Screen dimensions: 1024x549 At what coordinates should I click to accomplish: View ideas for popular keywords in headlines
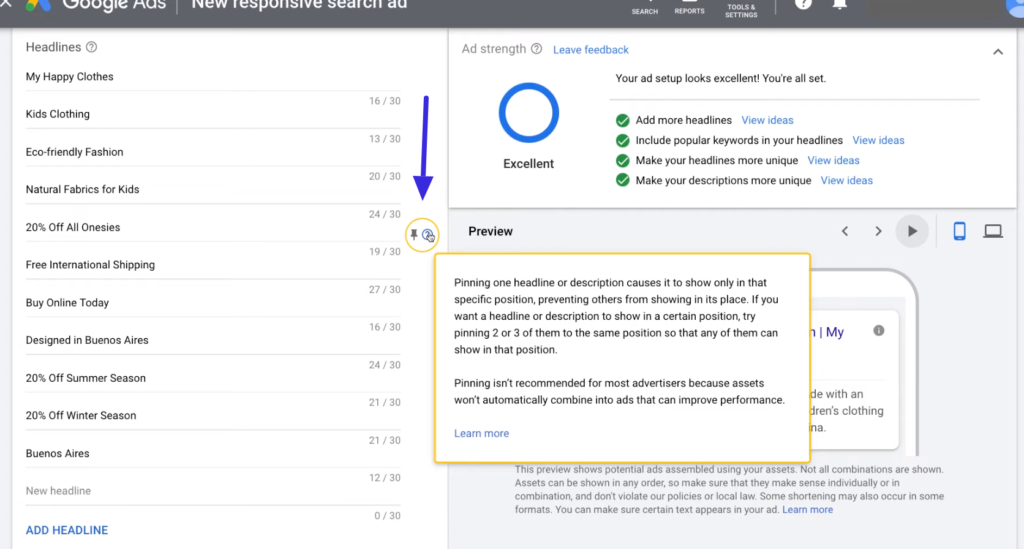point(878,140)
